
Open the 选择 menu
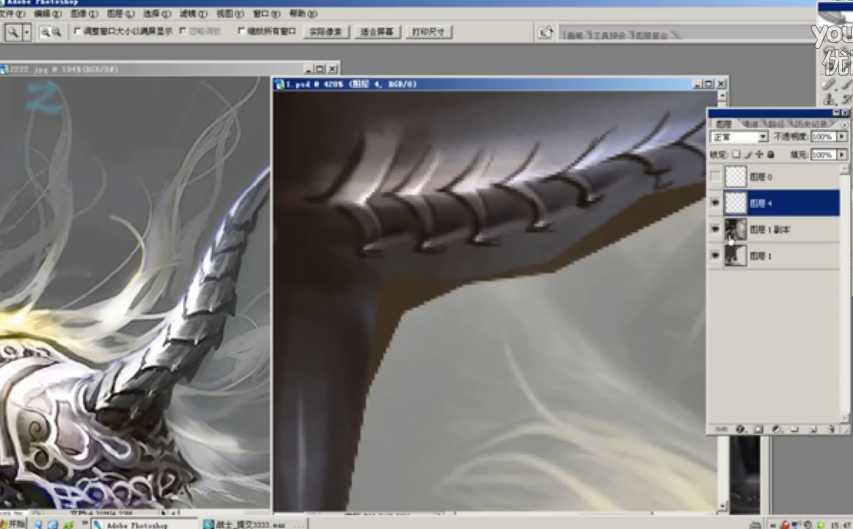pyautogui.click(x=157, y=14)
